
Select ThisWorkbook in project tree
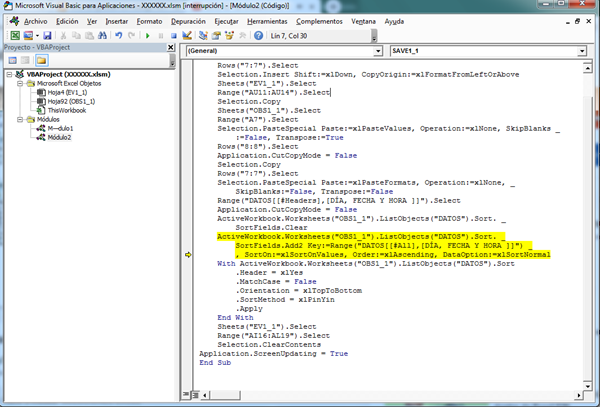[x=69, y=110]
